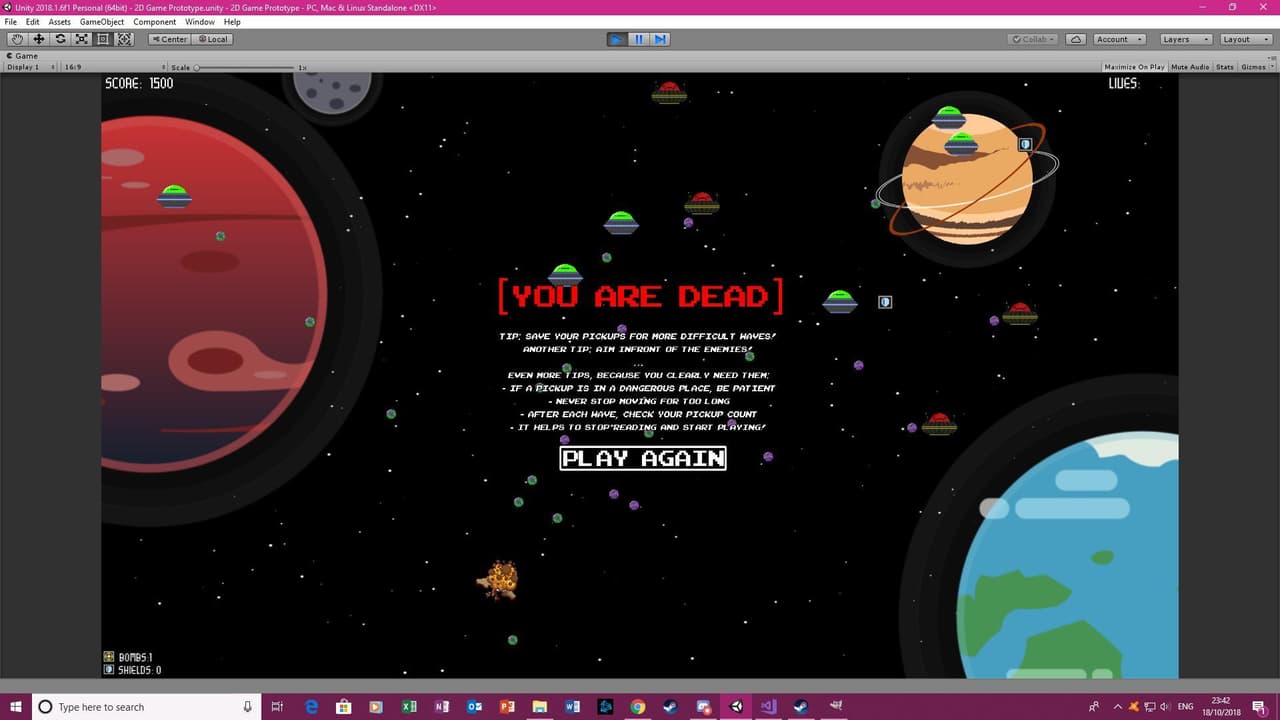Open the GameObject menu
The height and width of the screenshot is (720, 1280).
[102, 22]
